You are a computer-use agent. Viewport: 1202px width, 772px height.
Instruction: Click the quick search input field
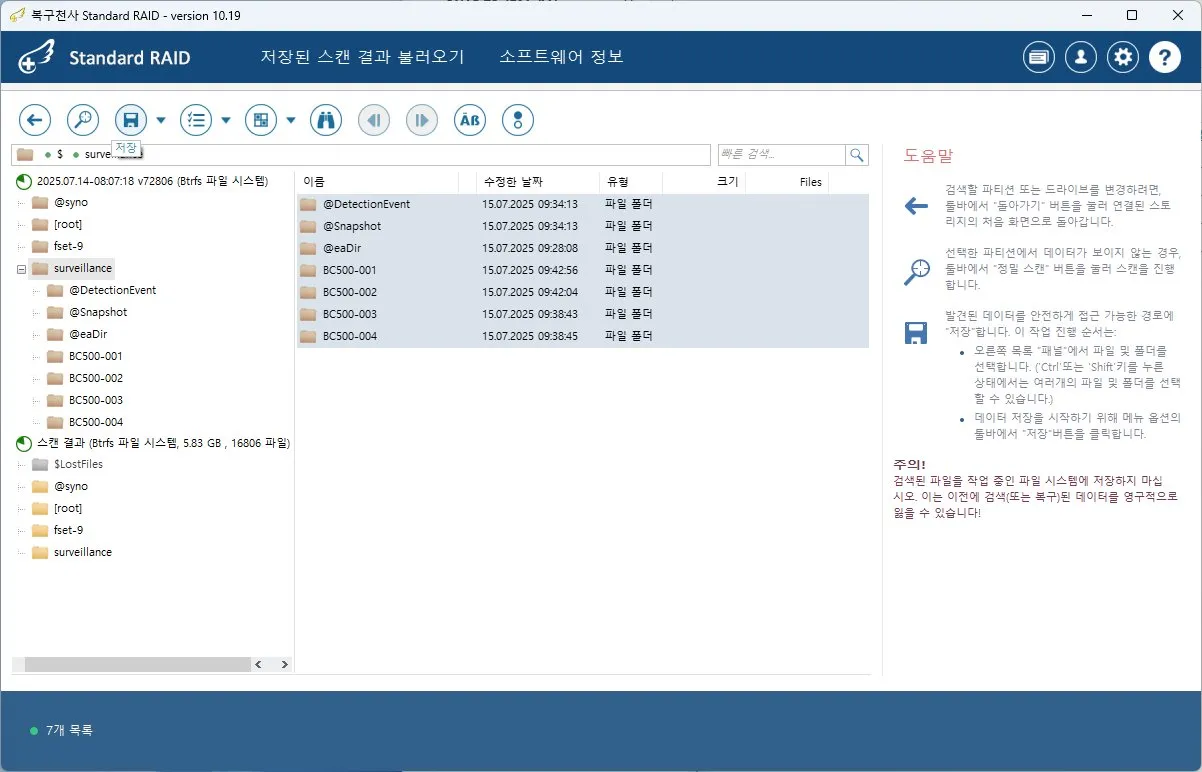pos(781,154)
